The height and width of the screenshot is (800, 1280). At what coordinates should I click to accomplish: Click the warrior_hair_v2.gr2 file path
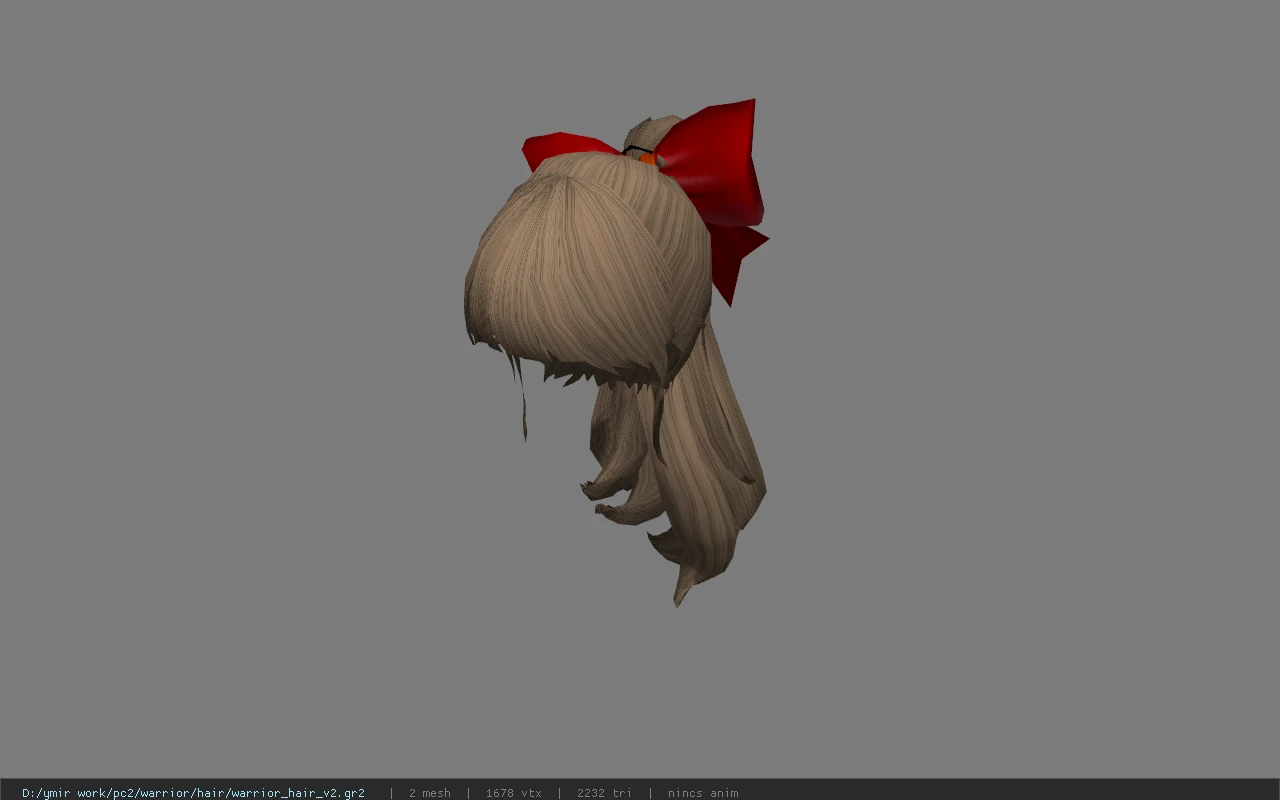[x=193, y=793]
